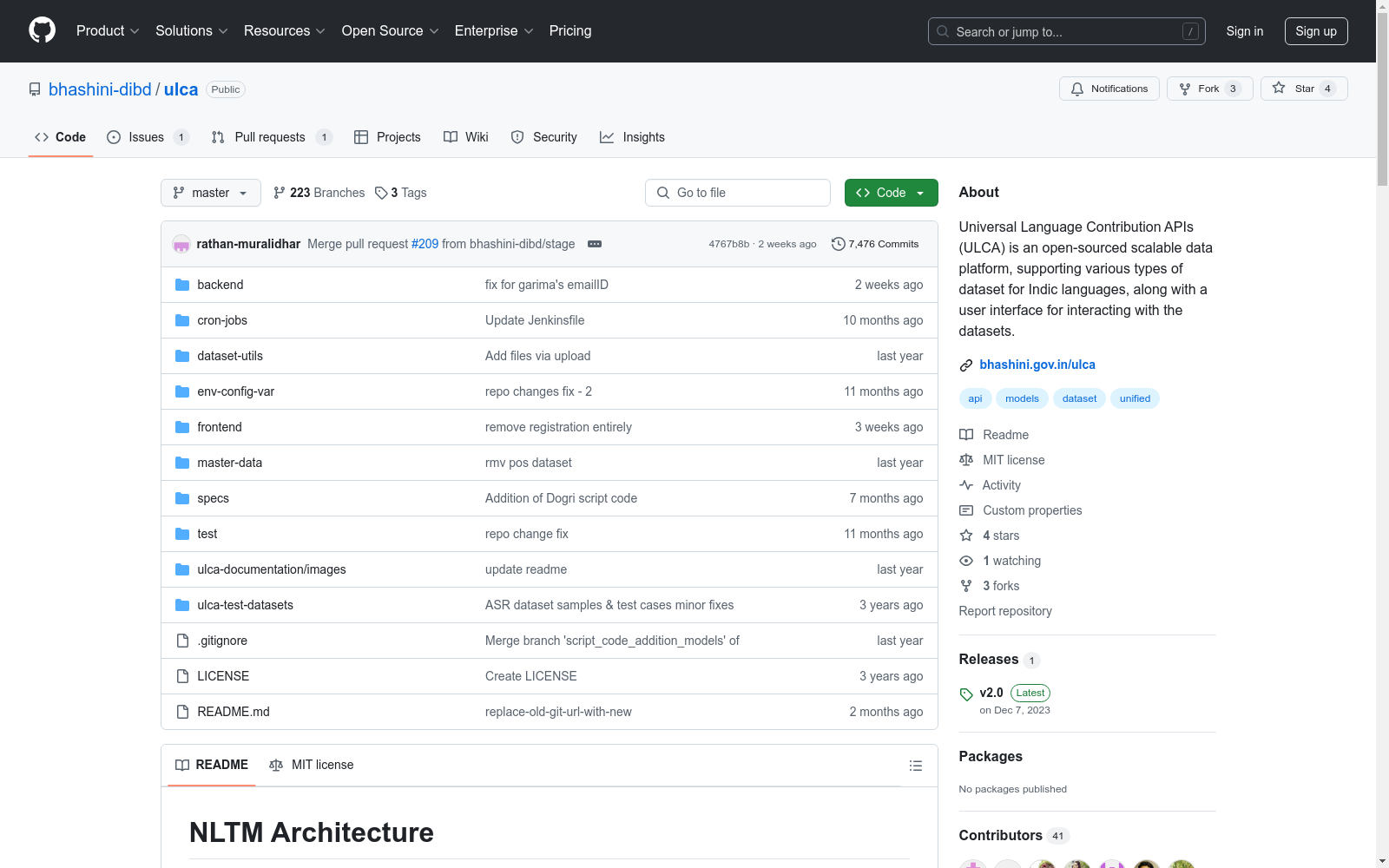Click the 3 forks link in About

click(x=1001, y=586)
